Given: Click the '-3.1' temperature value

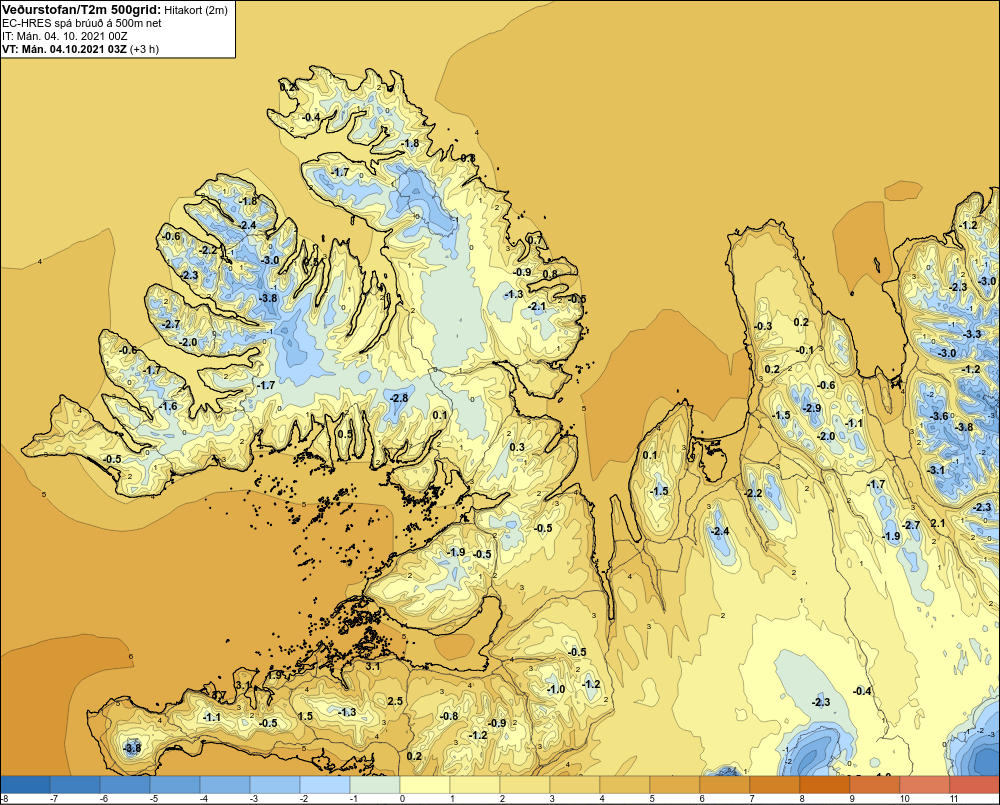Looking at the screenshot, I should tap(936, 470).
